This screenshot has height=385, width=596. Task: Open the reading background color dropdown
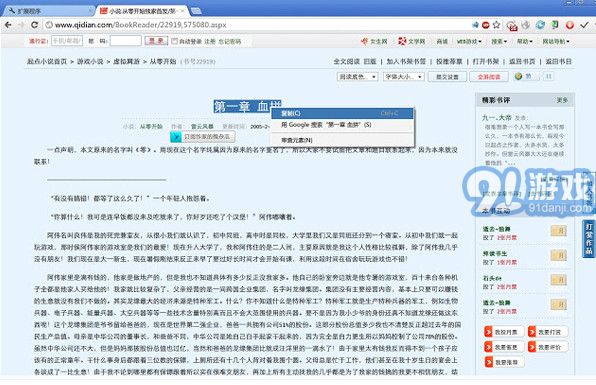point(357,77)
